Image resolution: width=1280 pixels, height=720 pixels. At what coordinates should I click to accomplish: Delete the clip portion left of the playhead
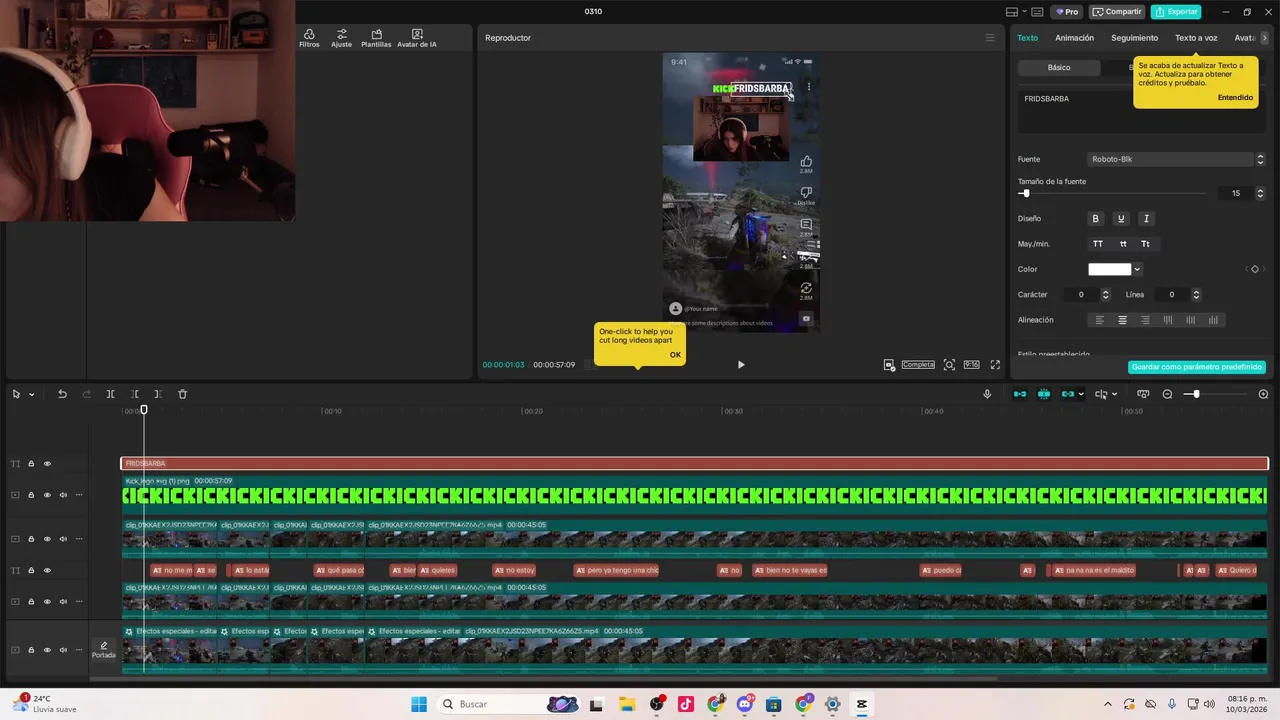134,394
